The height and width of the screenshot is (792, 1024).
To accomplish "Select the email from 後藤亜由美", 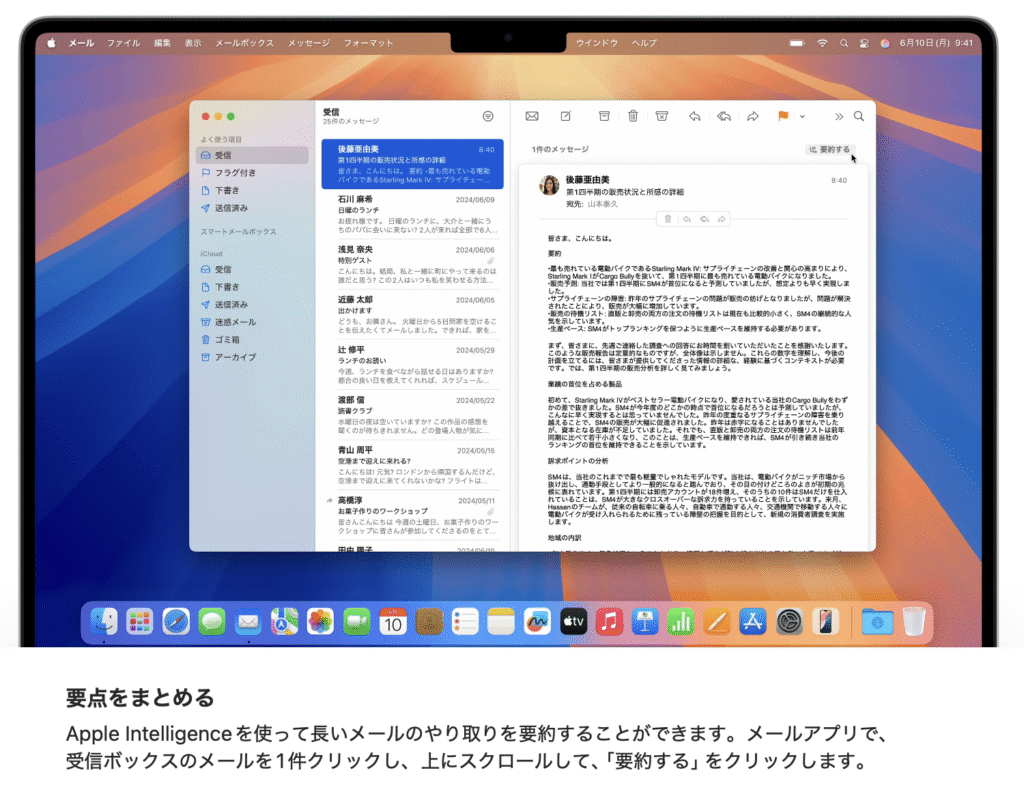I will (x=412, y=164).
